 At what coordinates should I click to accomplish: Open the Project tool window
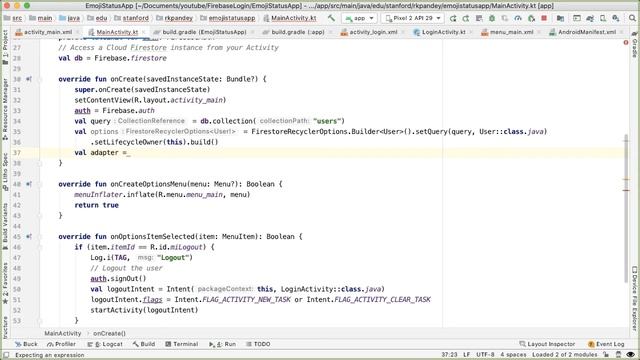coord(5,46)
